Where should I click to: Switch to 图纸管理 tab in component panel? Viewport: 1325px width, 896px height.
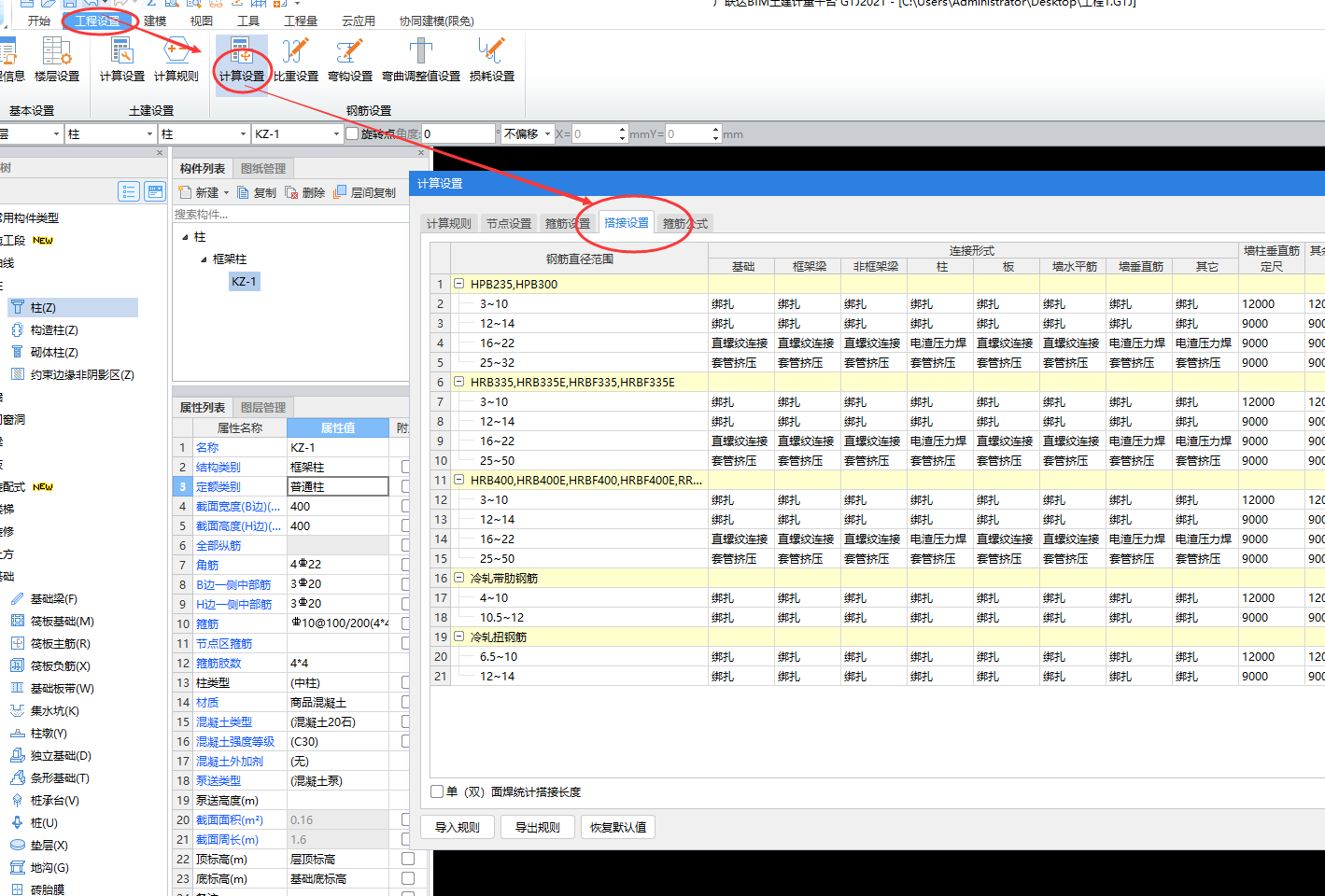coord(263,168)
